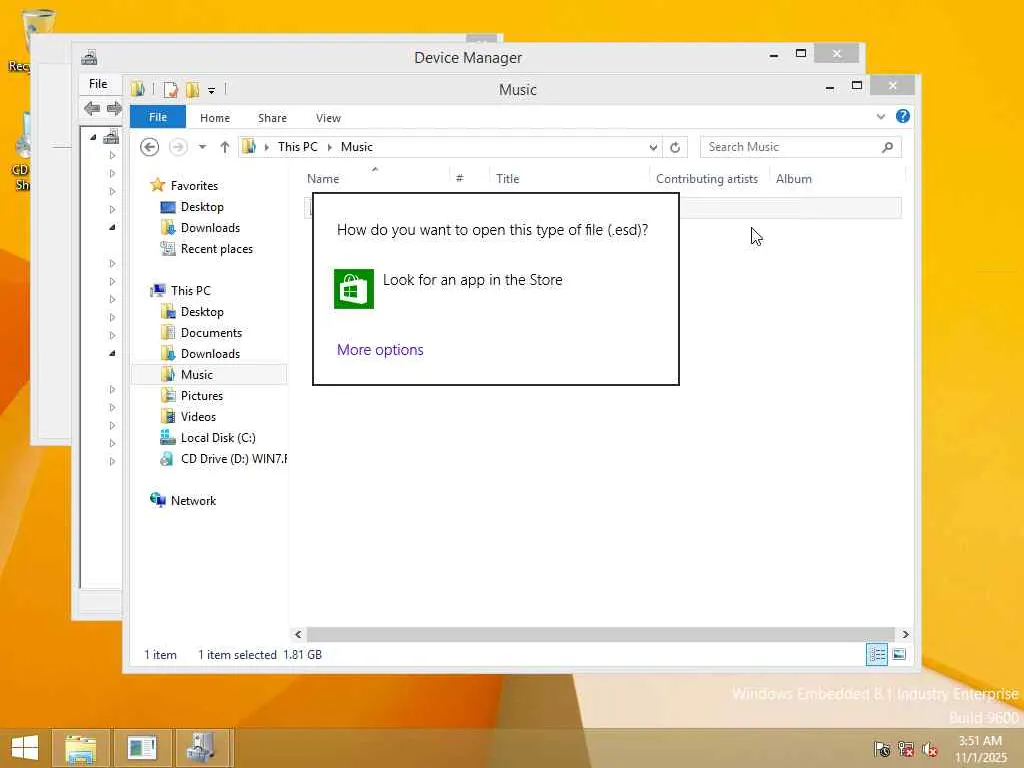Collapse the root computer node in Device Manager

tap(93, 137)
